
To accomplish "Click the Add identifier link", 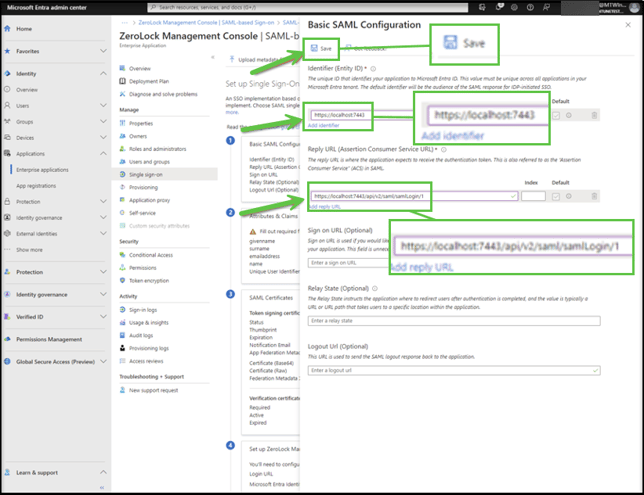I will [324, 125].
